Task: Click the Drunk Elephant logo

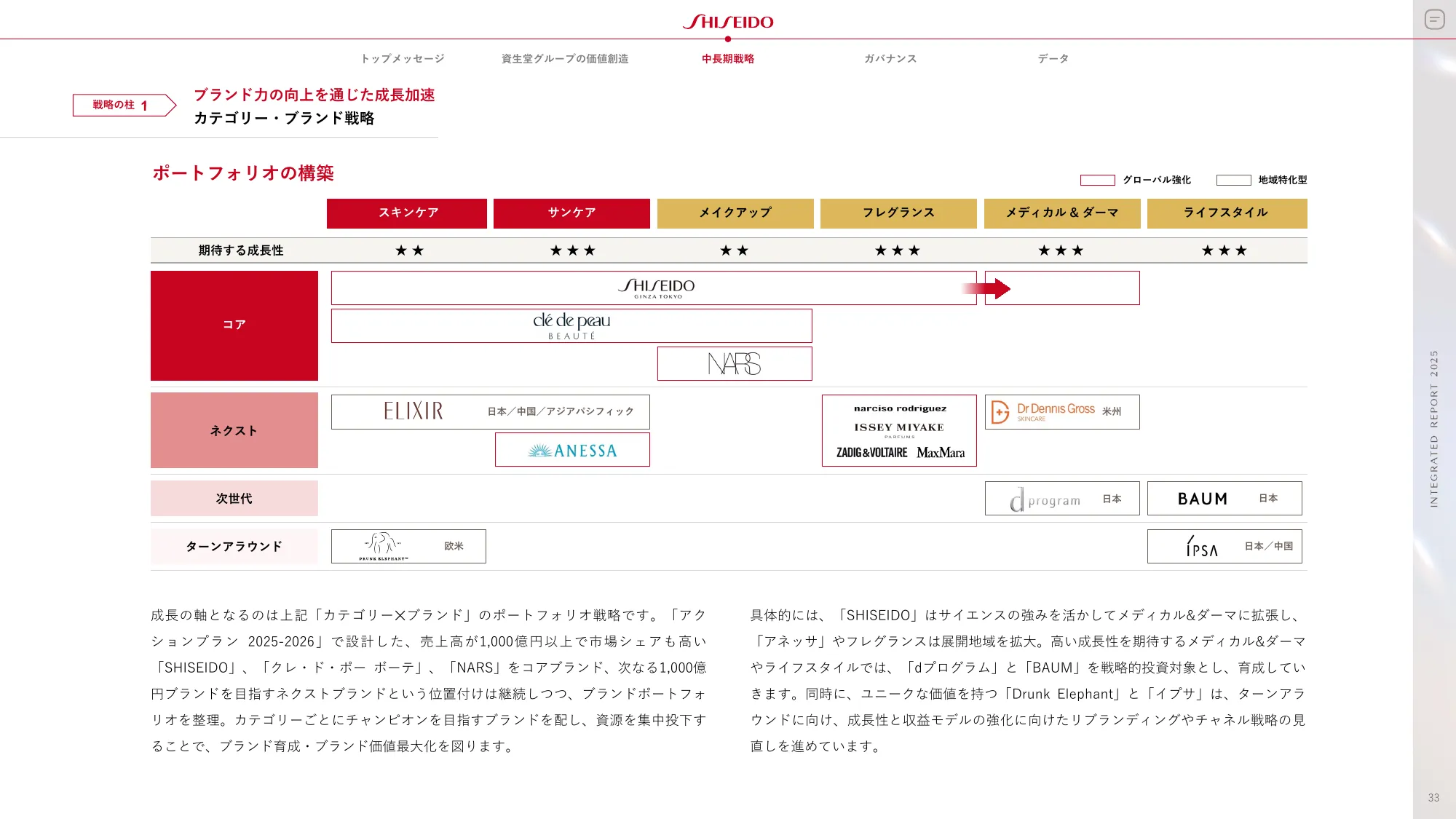Action: [x=383, y=547]
